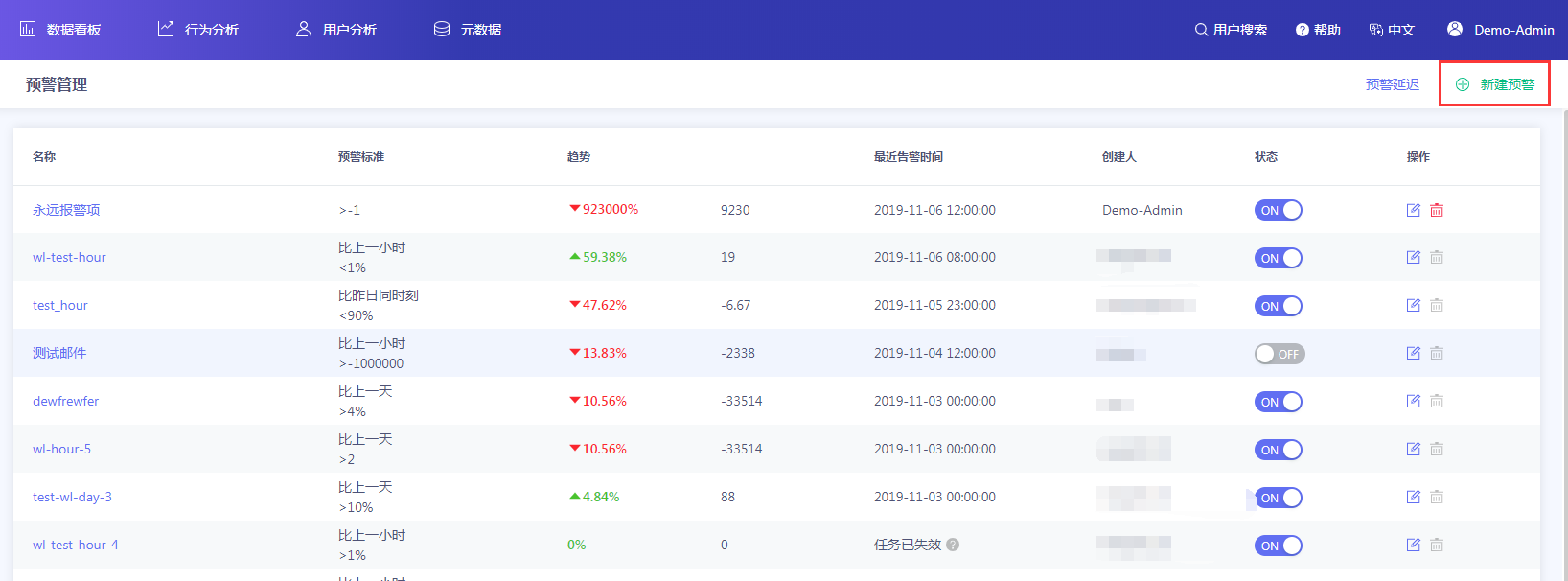The height and width of the screenshot is (581, 1568).
Task: Open the 预警延迟 link
Action: pyautogui.click(x=1393, y=84)
